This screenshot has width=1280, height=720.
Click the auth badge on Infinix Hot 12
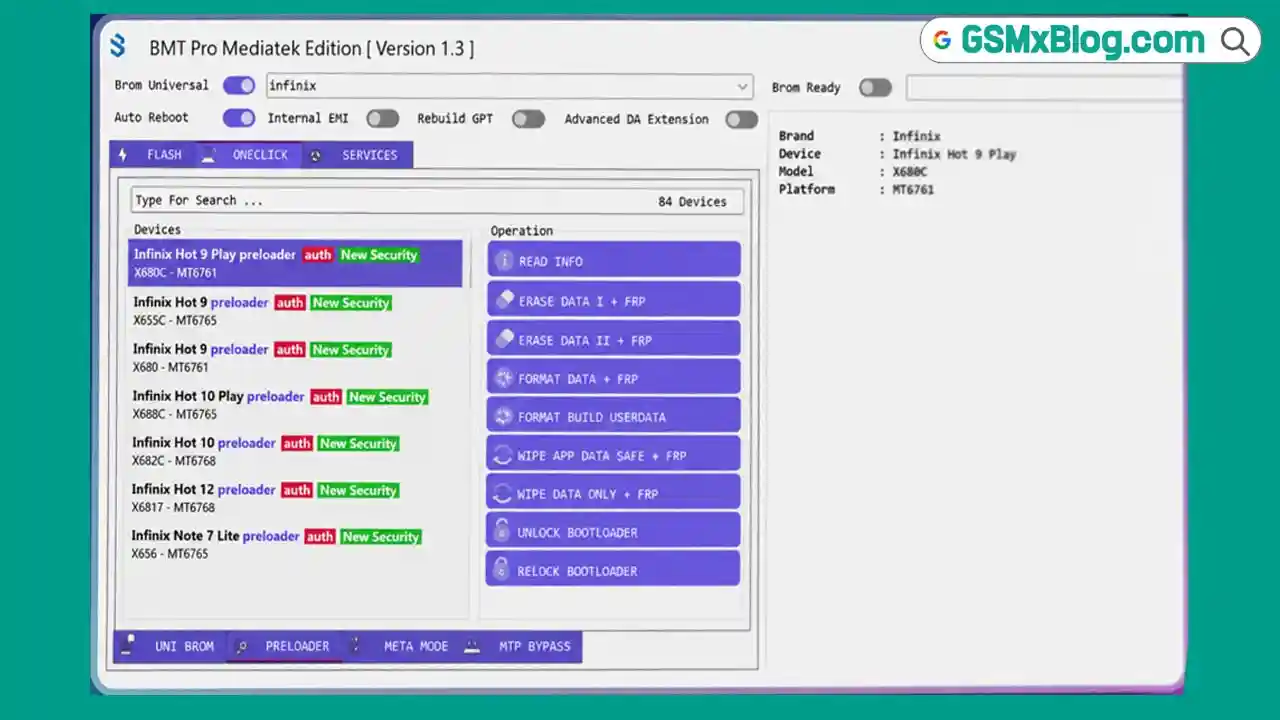coord(297,490)
